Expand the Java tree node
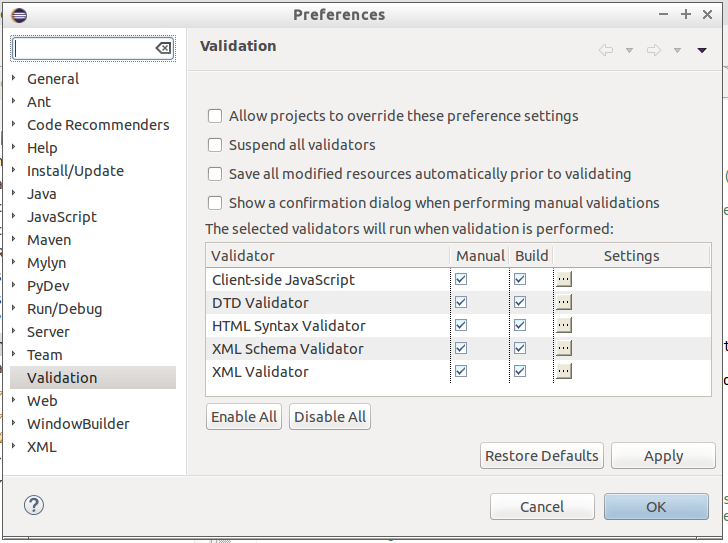 coord(14,194)
